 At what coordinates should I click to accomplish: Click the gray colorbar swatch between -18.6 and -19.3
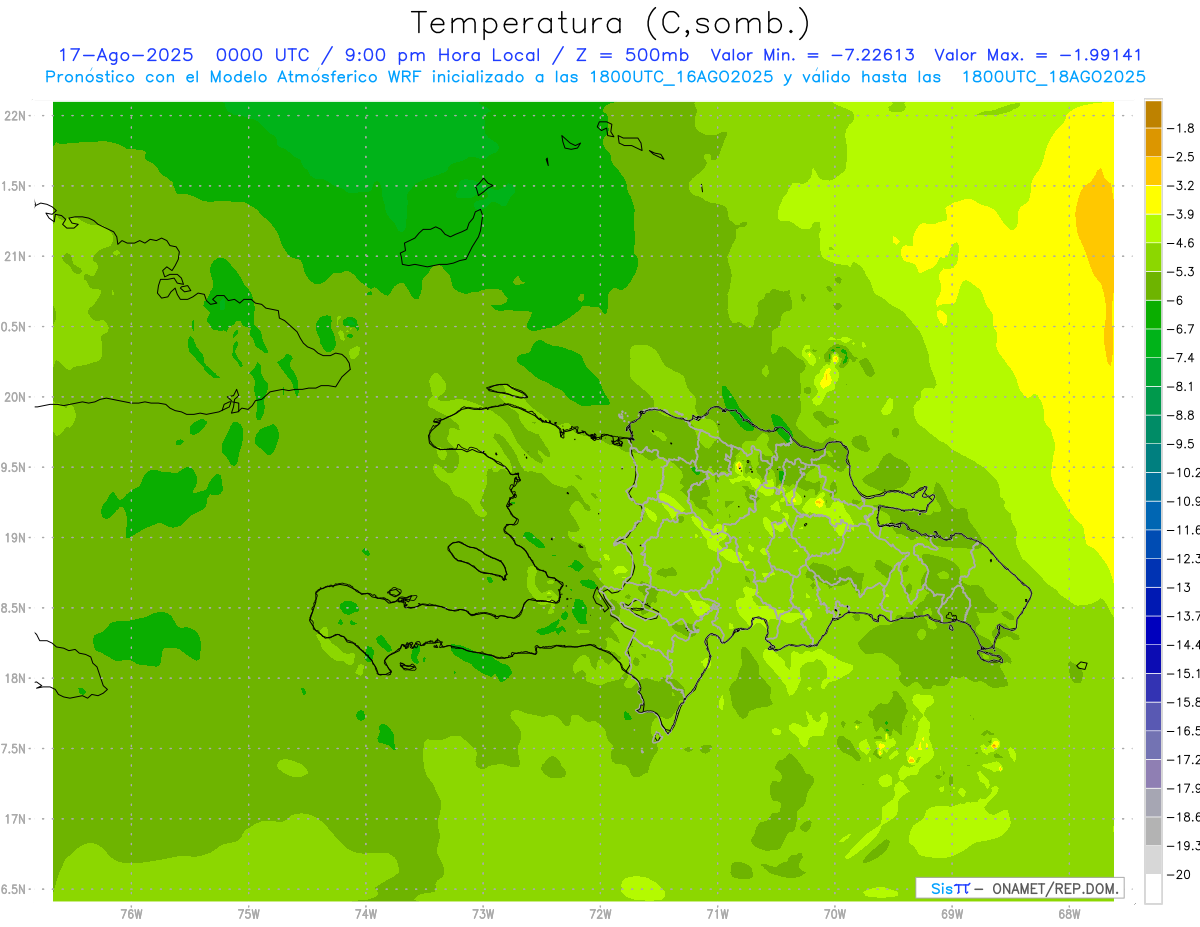1154,830
